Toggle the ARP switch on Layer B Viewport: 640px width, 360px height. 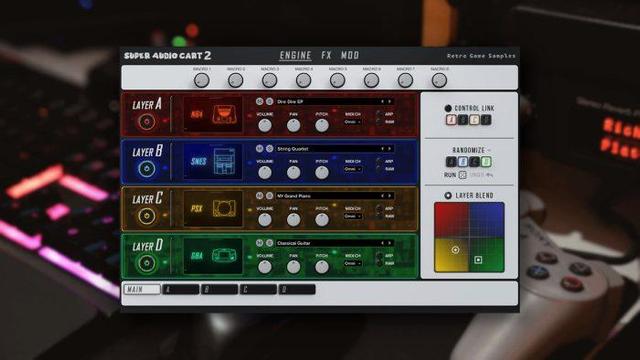[x=379, y=161]
